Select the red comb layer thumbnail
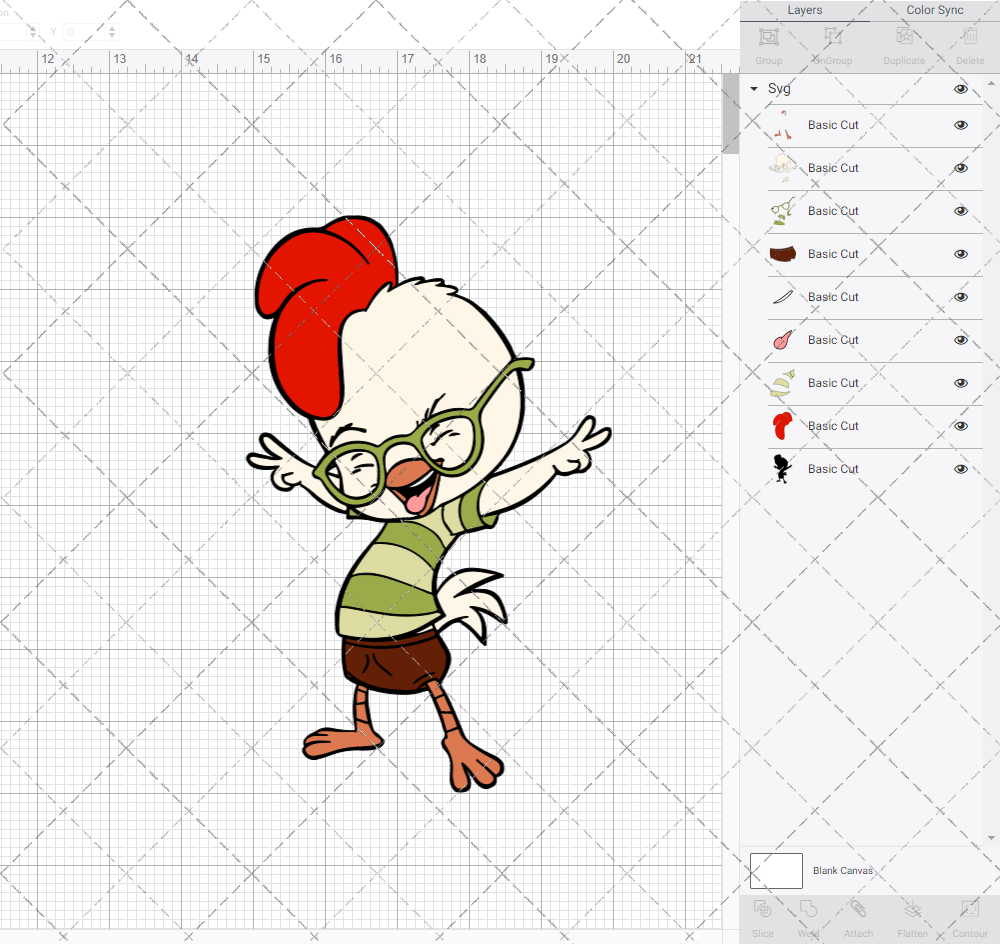Image resolution: width=1000 pixels, height=944 pixels. point(783,426)
